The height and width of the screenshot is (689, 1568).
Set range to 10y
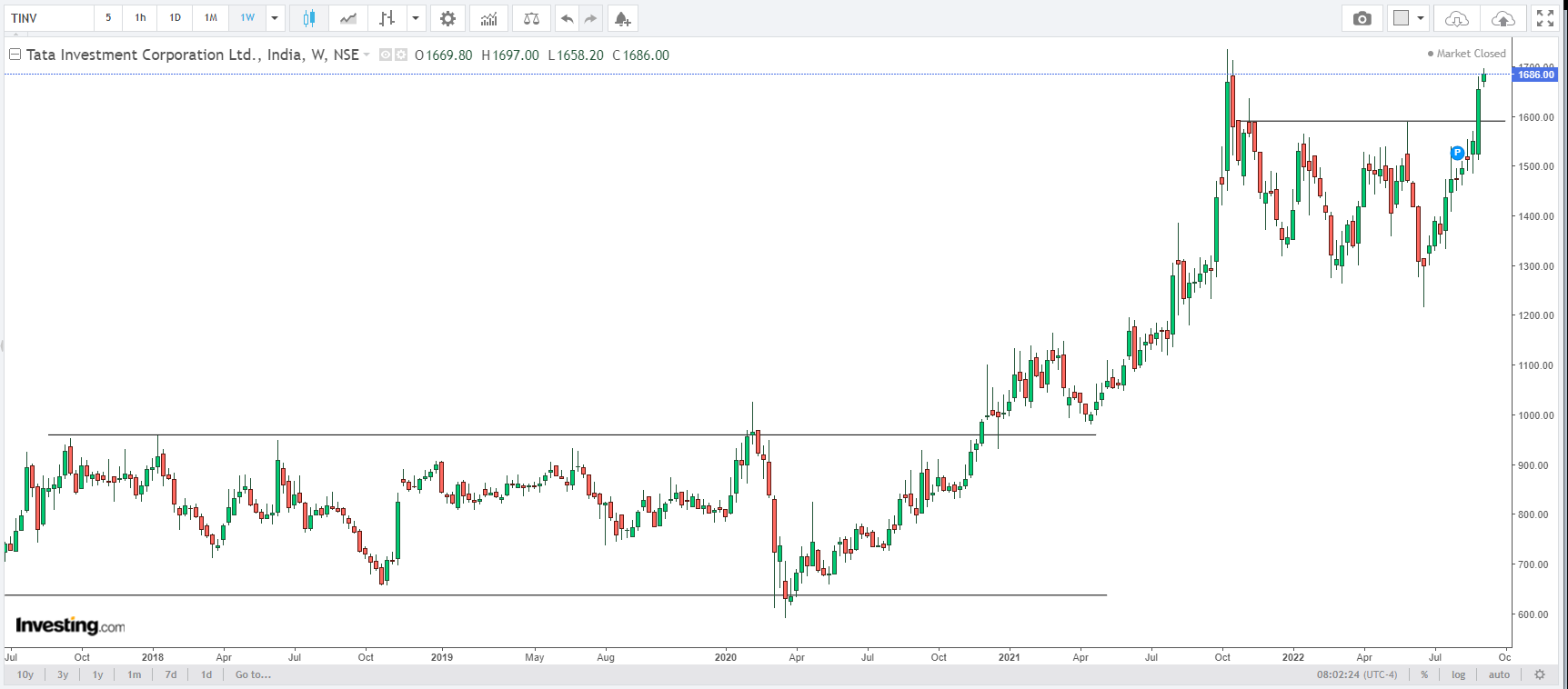click(x=25, y=674)
